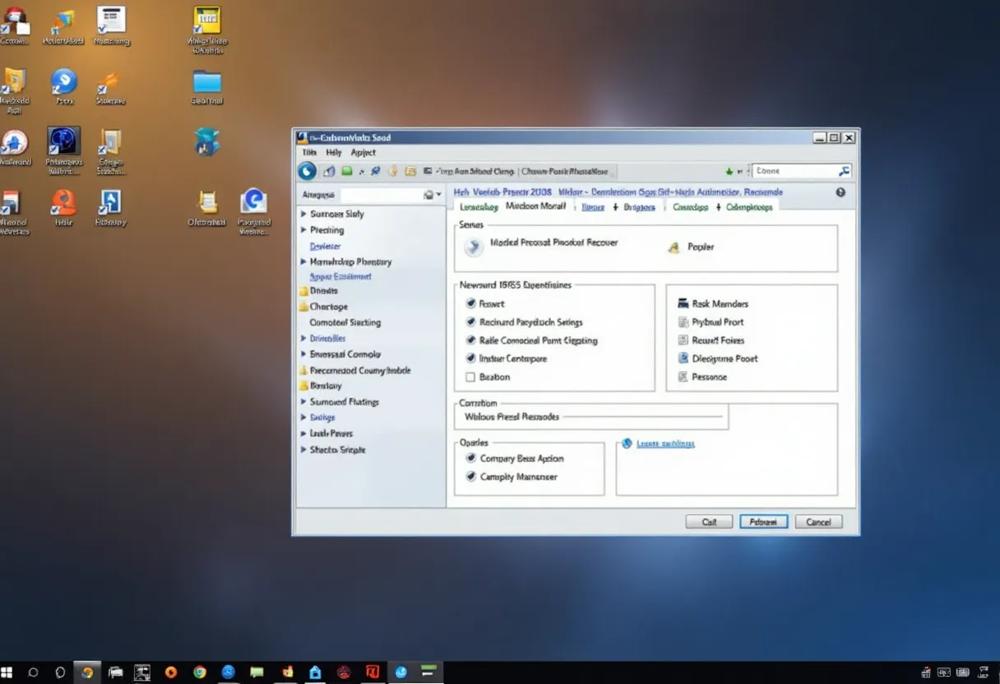The height and width of the screenshot is (684, 1000).
Task: Click the orange folder icon in the toolbar
Action: [410, 171]
